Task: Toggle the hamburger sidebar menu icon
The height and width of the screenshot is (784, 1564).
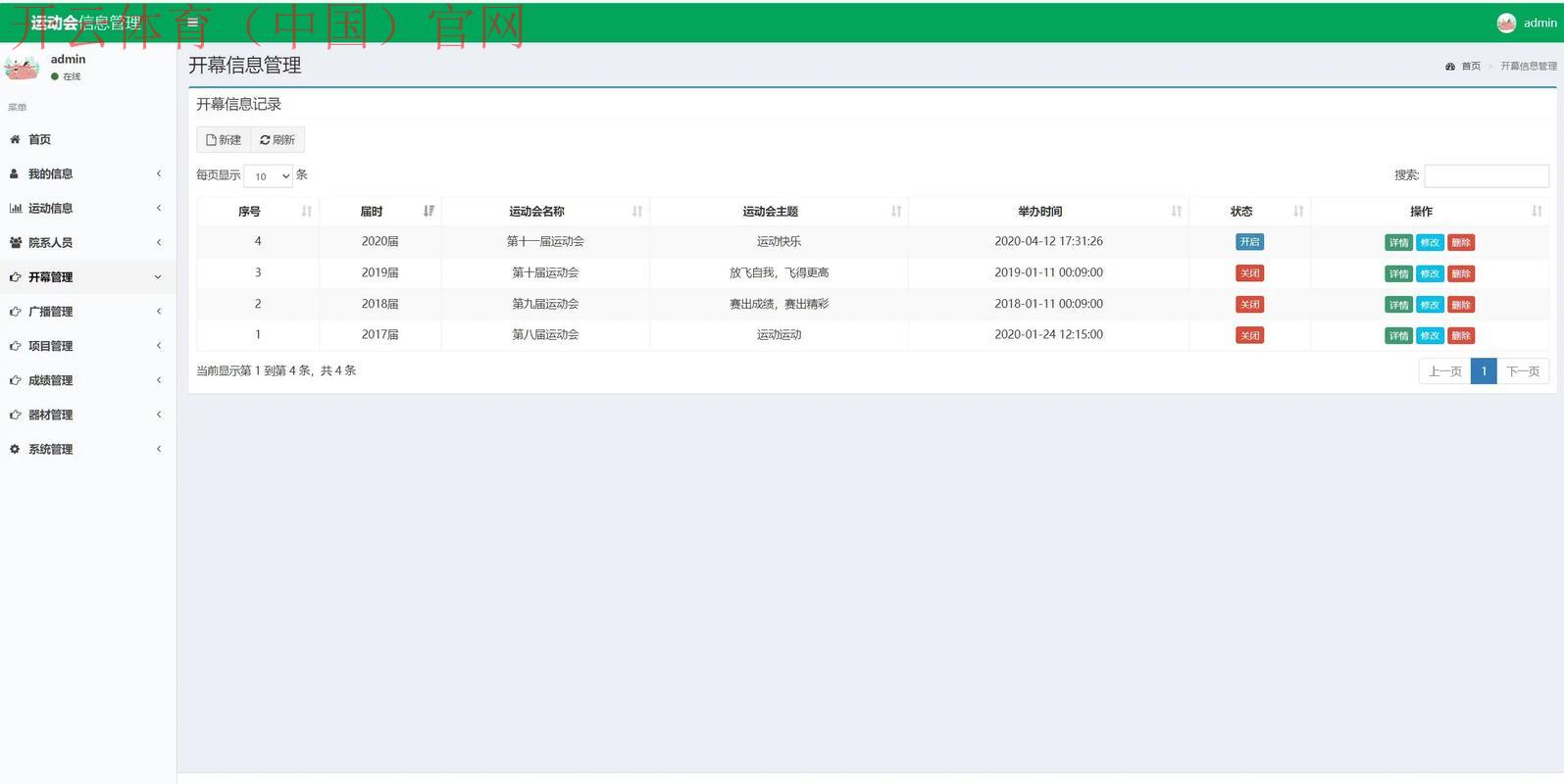Action: tap(192, 23)
